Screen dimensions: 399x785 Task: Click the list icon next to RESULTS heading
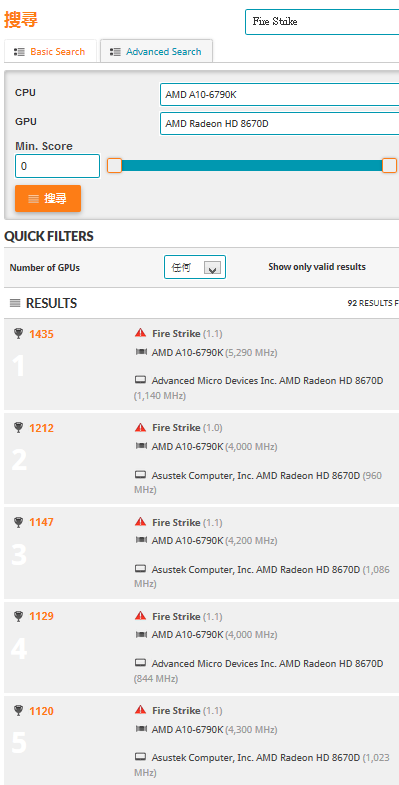[x=16, y=303]
